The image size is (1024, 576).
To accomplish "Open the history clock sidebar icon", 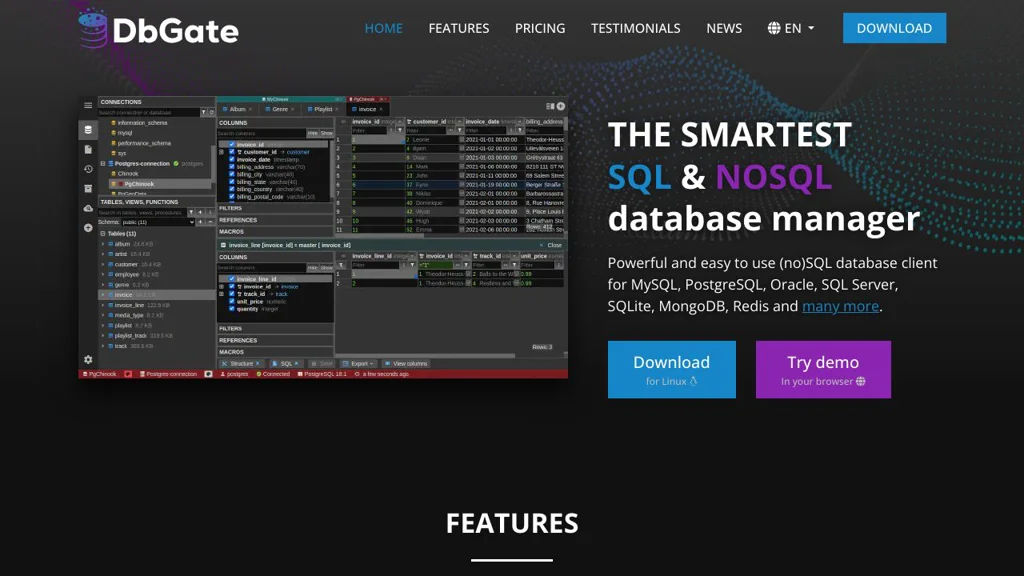I will point(88,169).
